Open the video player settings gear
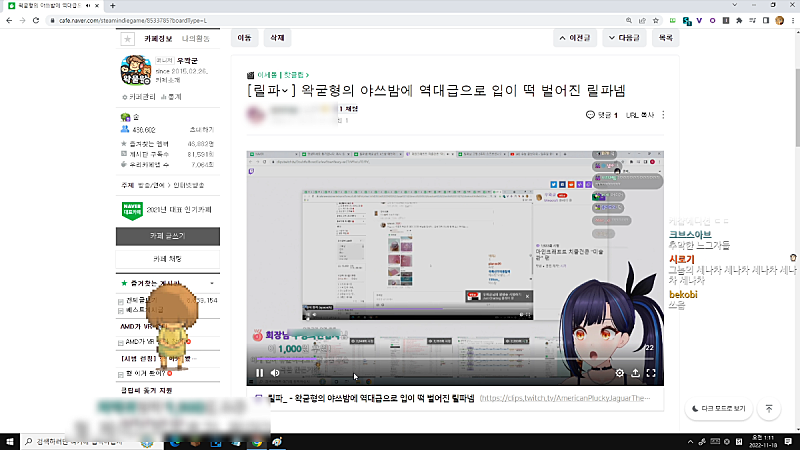 (619, 373)
